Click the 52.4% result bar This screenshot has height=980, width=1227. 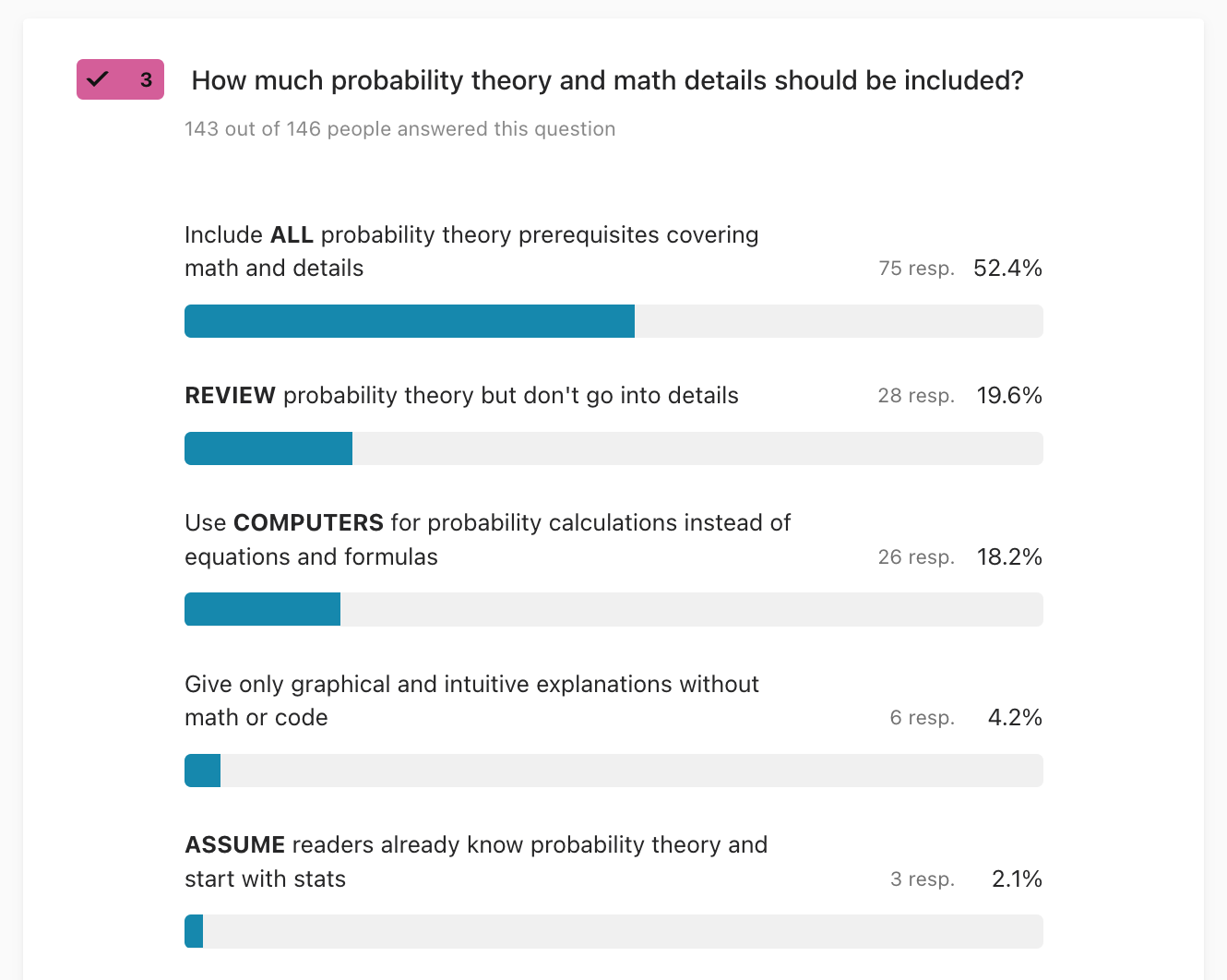tap(613, 321)
